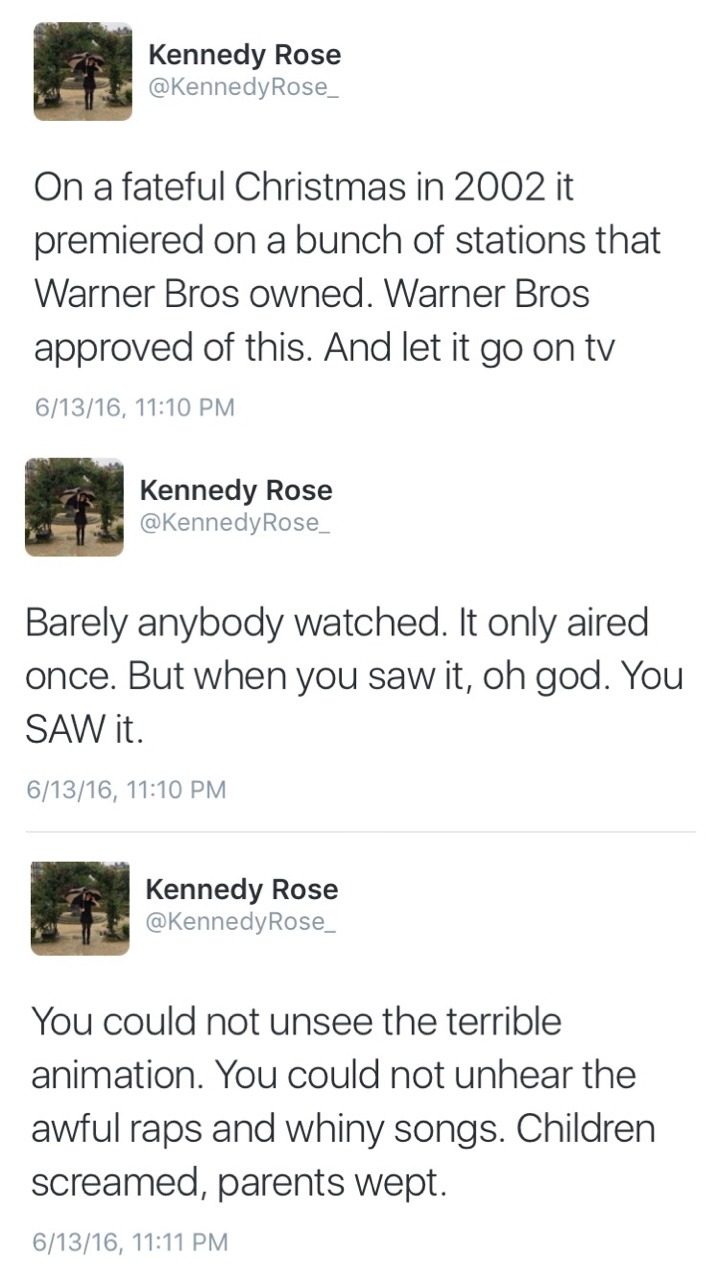Tap the avatar on the Warner Bros tweet
720x1280 pixels.
click(83, 72)
